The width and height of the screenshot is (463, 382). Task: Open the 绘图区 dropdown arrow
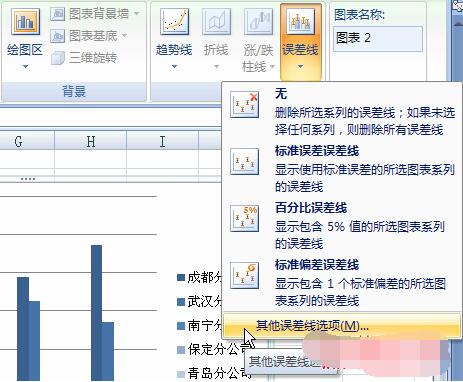click(25, 67)
